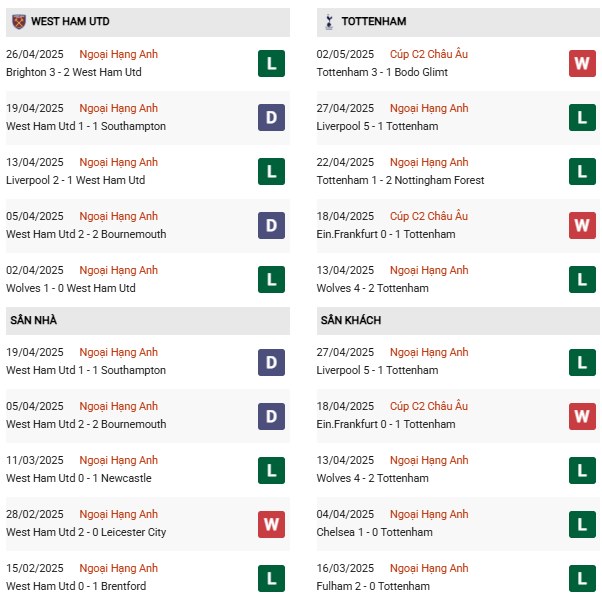Click the W badge for Tottenham 3-1 Bodo Glimt
This screenshot has width=602, height=600.
click(x=582, y=63)
